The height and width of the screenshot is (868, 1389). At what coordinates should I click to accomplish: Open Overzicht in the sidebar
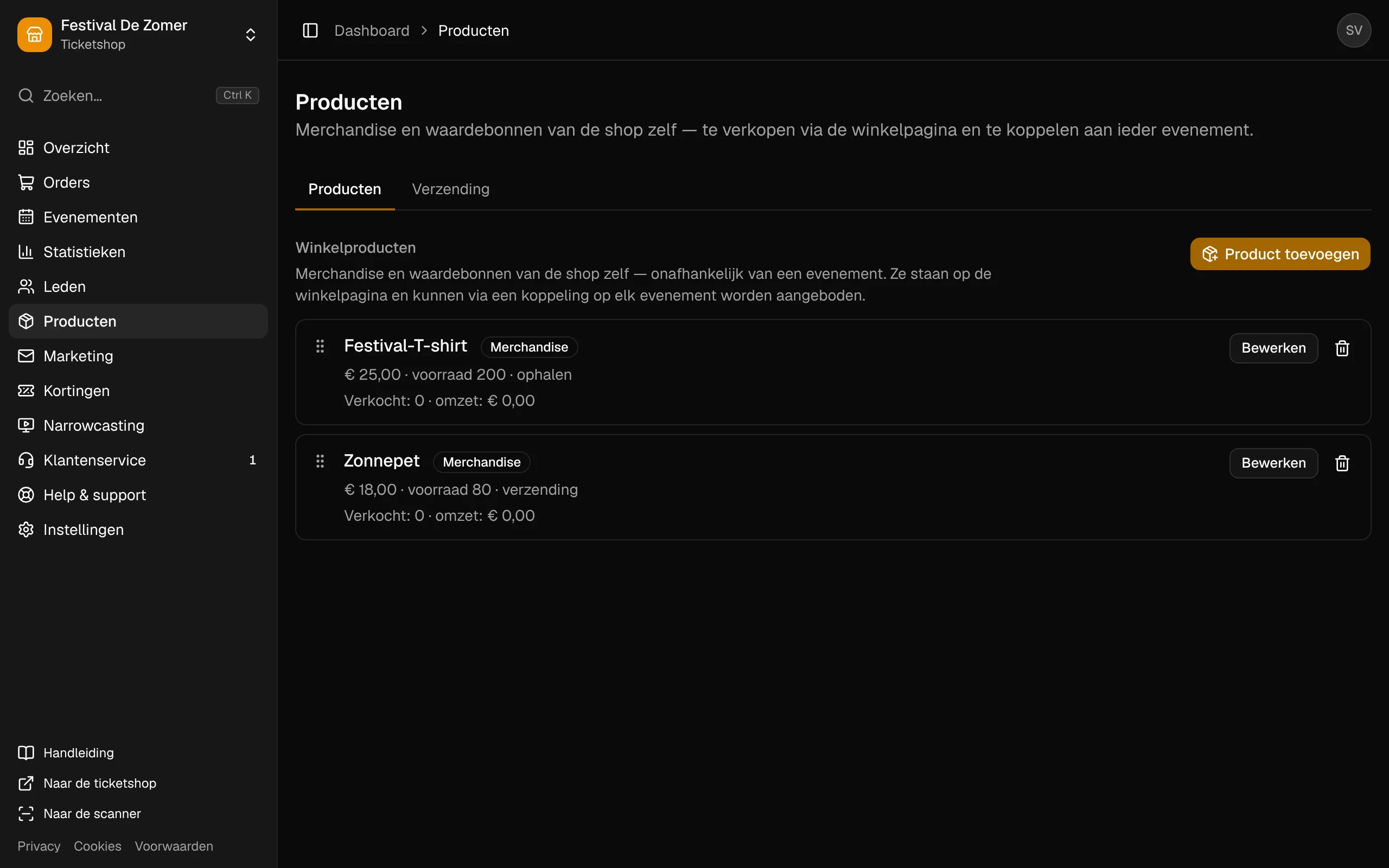tap(138, 148)
